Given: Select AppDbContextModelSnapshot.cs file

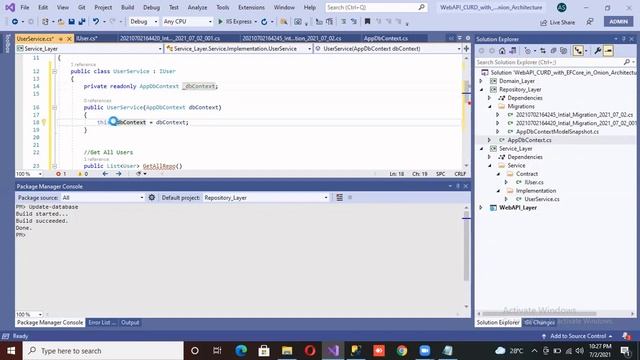Looking at the screenshot, I should pyautogui.click(x=557, y=131).
